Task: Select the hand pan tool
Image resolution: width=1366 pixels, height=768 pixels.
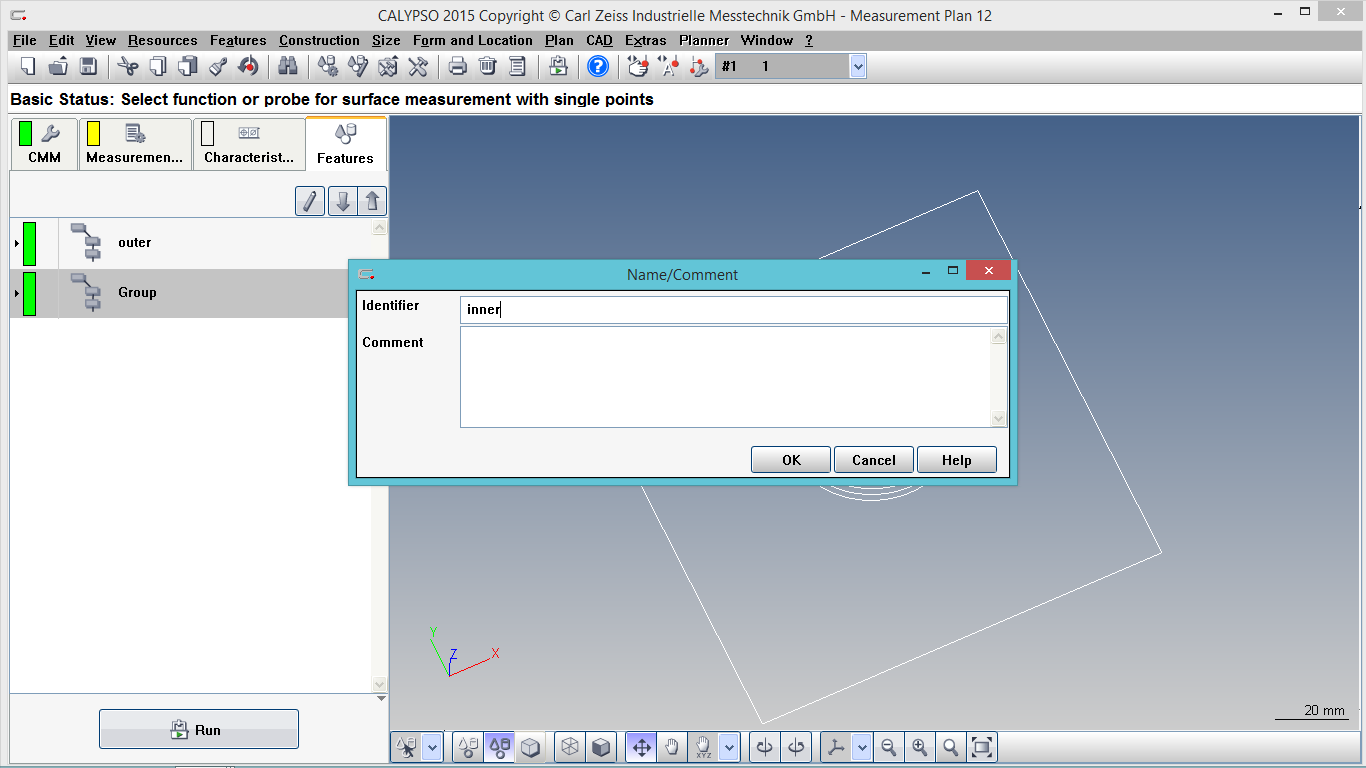Action: (671, 747)
